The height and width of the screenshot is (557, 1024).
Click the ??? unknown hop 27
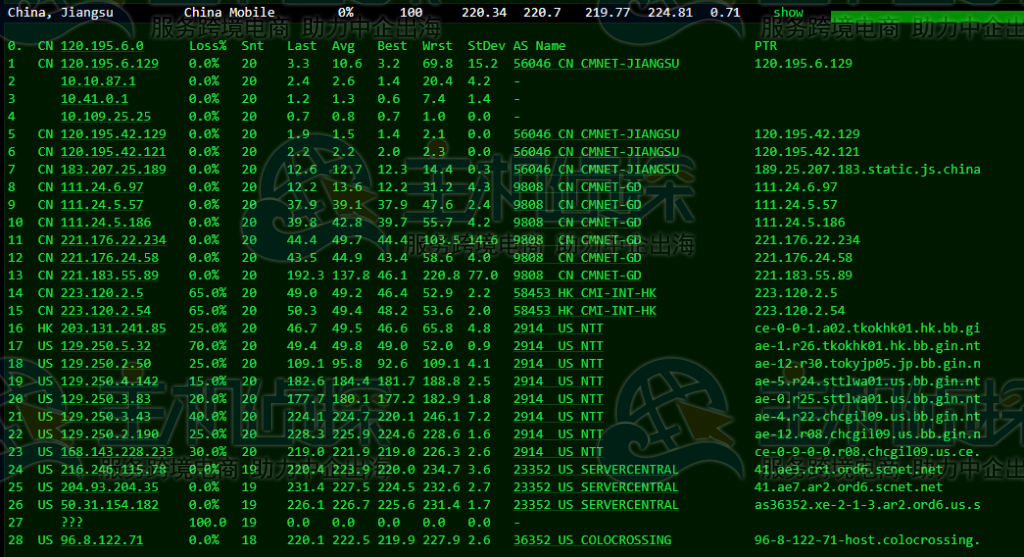[x=72, y=522]
